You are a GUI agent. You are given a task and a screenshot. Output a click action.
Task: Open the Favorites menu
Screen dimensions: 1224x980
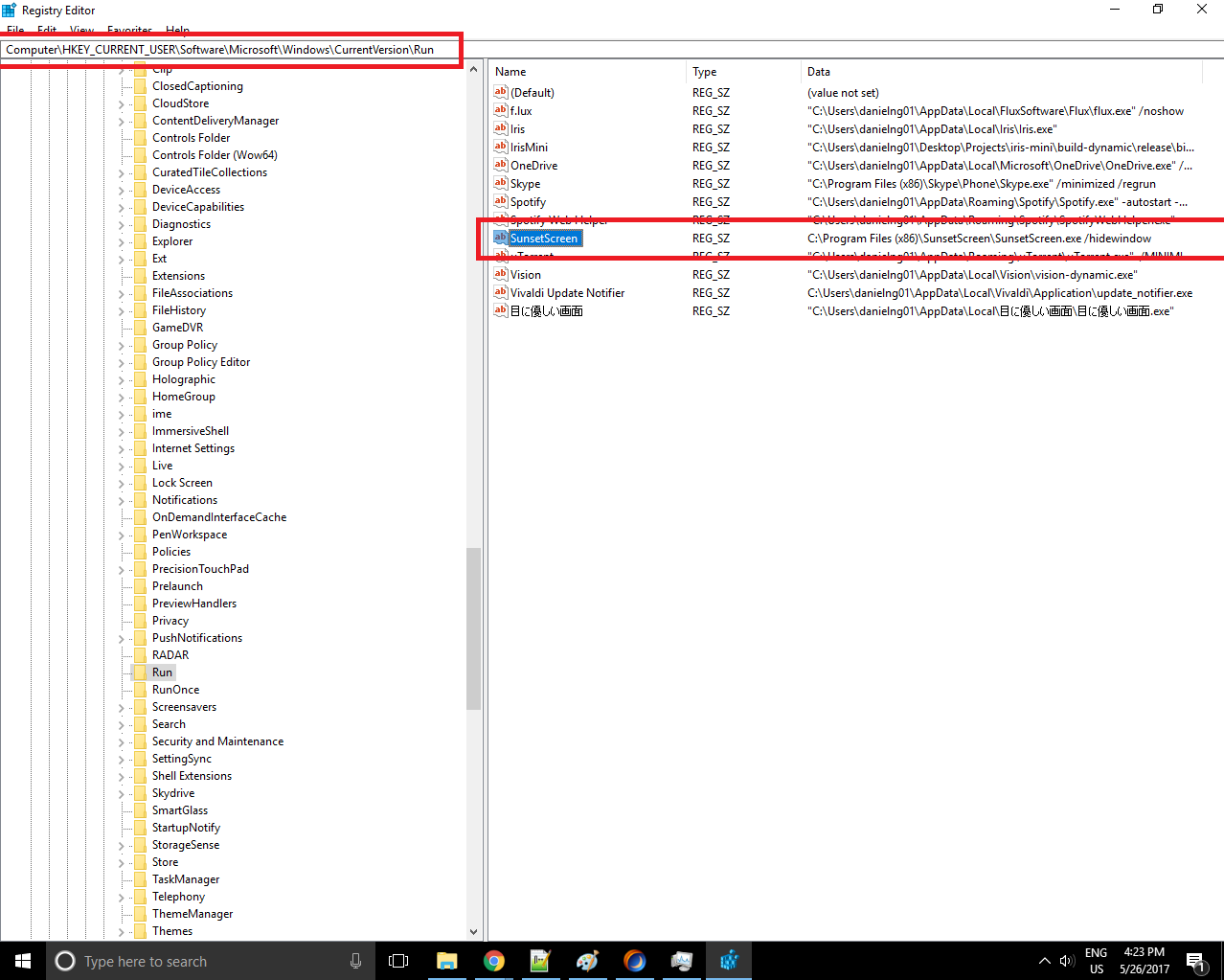tap(129, 31)
